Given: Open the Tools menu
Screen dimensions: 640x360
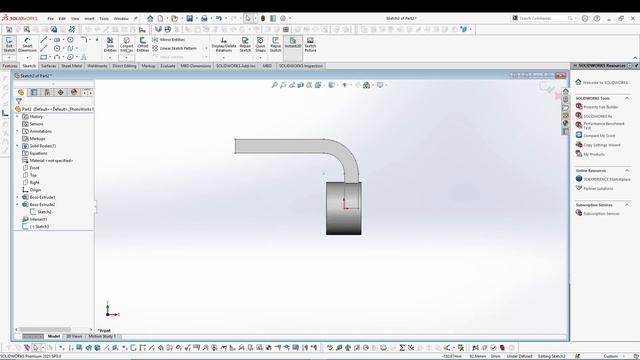Looking at the screenshot, I should click(x=104, y=18).
